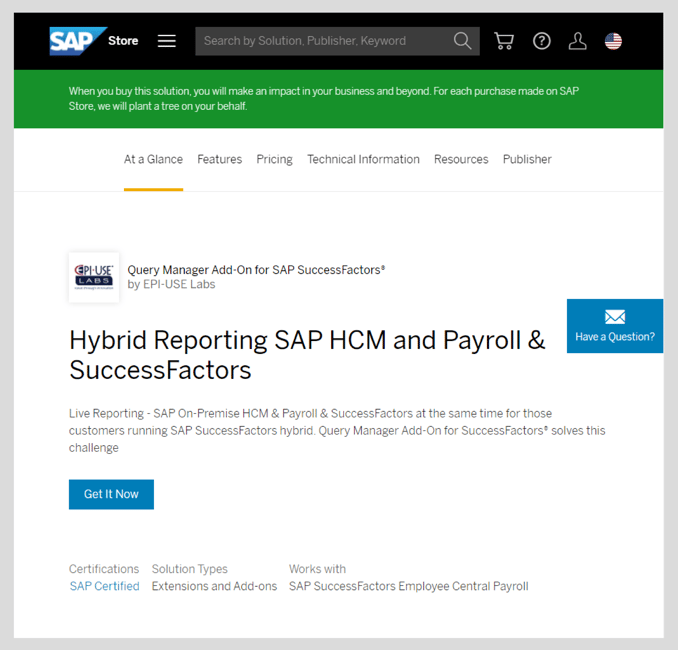
Task: Click 'by EPI-USE Labs' publisher text
Action: pos(171,284)
